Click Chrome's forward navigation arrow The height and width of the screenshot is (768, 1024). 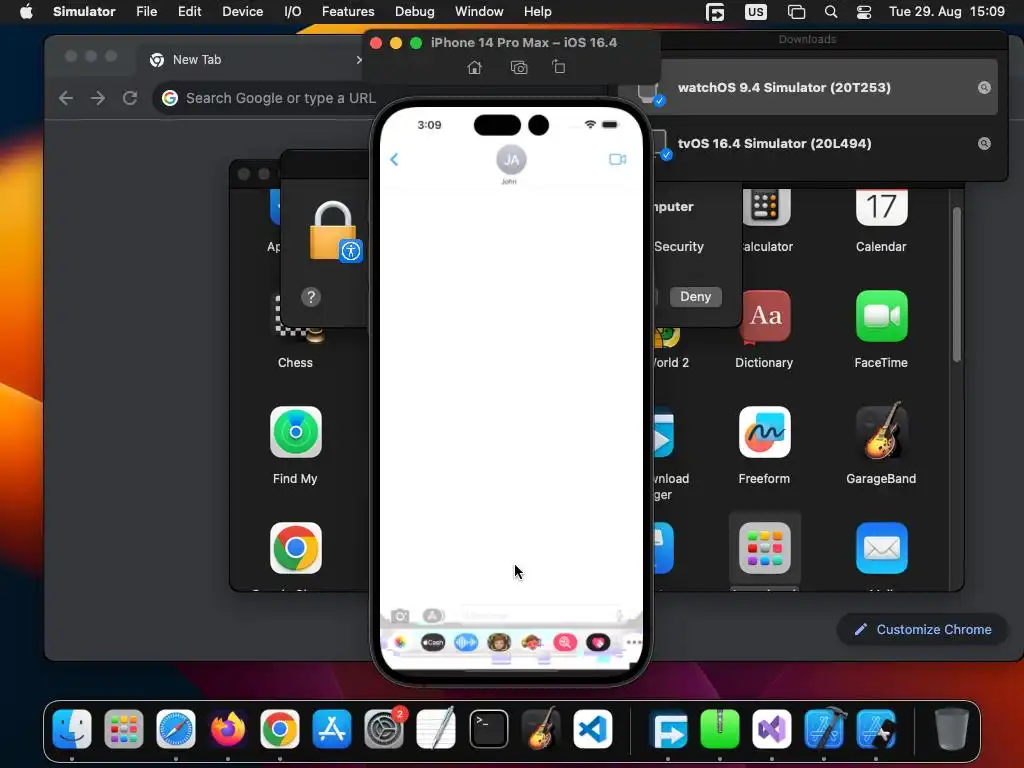click(98, 98)
